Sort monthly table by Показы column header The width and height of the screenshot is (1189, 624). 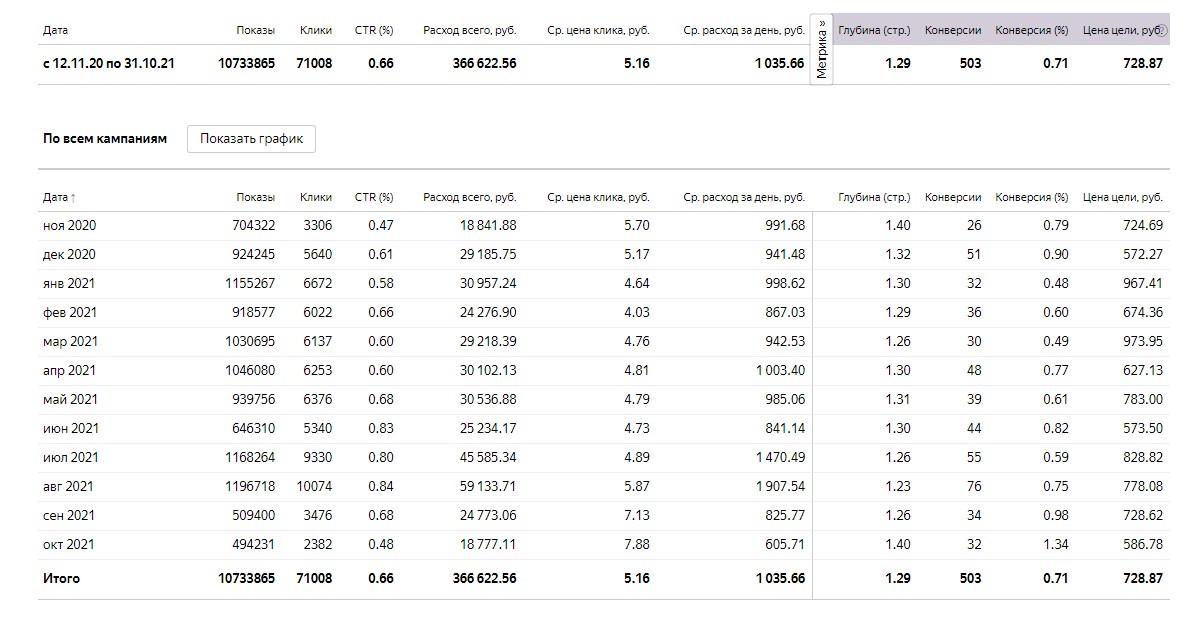tap(255, 198)
